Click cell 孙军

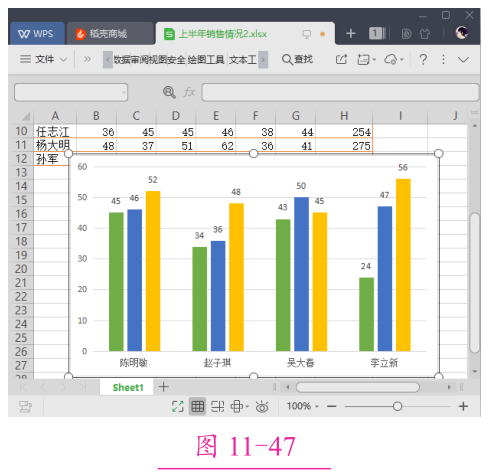pos(52,159)
